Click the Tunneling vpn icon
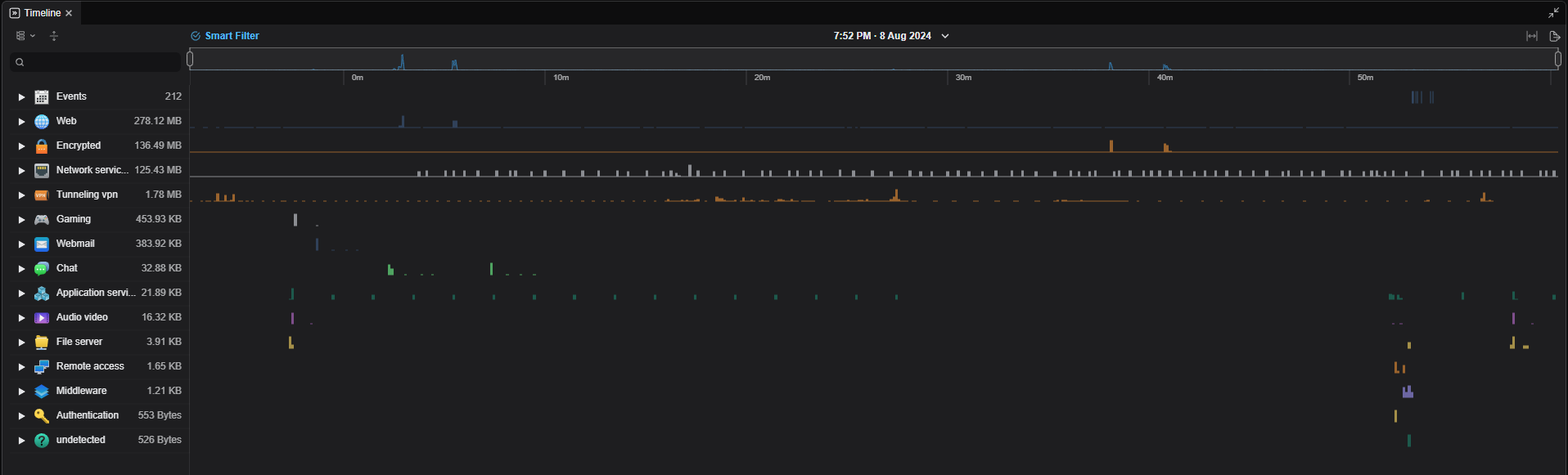 point(42,195)
